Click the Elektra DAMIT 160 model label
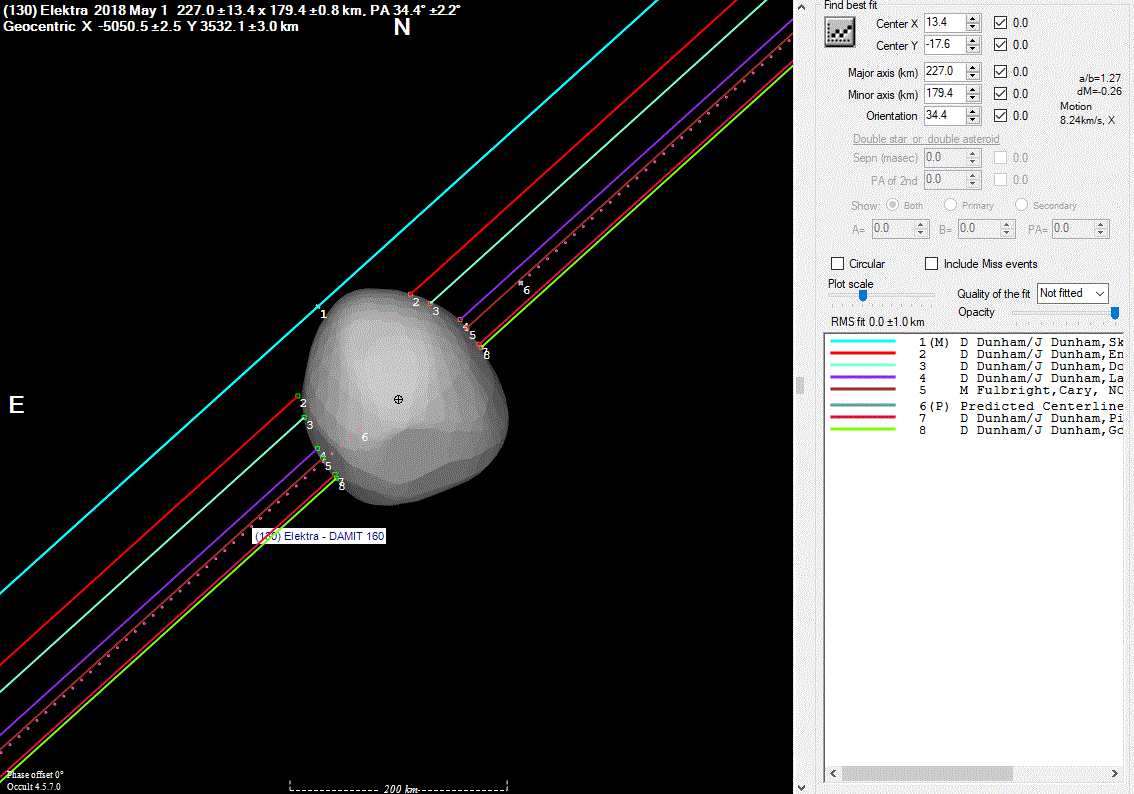This screenshot has height=794, width=1134. pos(319,536)
